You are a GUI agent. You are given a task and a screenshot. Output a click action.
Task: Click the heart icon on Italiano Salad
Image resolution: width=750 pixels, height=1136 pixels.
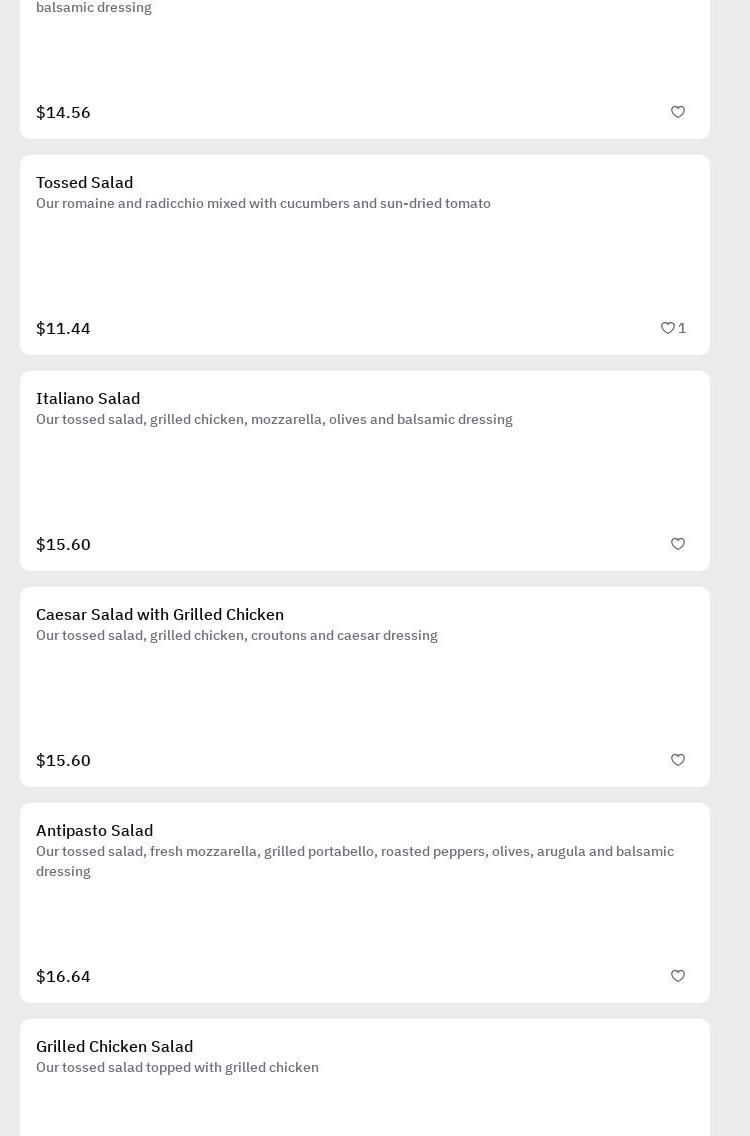pos(678,544)
